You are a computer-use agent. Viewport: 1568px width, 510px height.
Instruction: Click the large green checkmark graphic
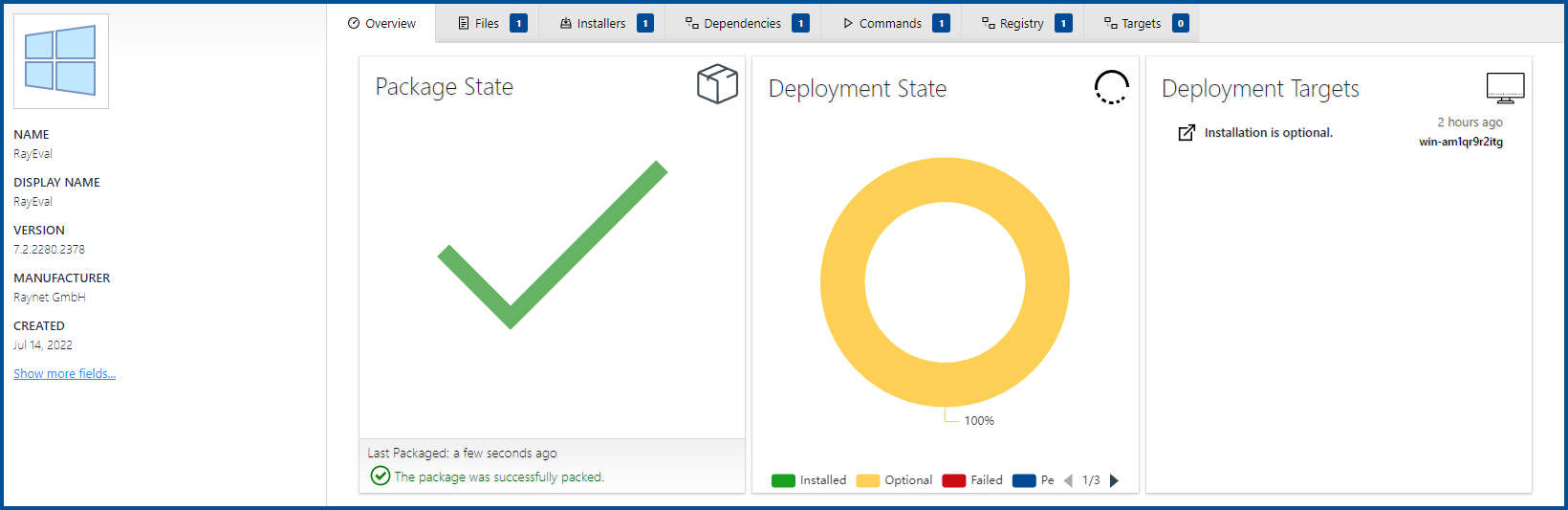coord(552,246)
